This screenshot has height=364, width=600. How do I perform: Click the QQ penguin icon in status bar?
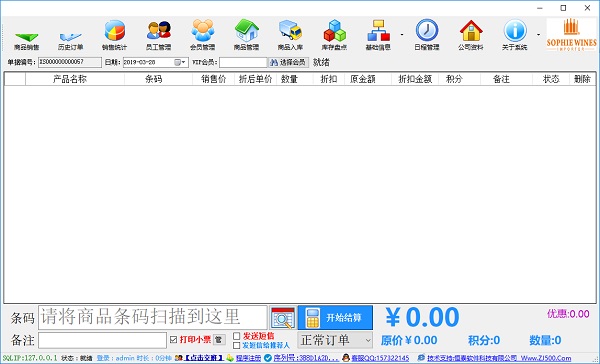point(346,358)
